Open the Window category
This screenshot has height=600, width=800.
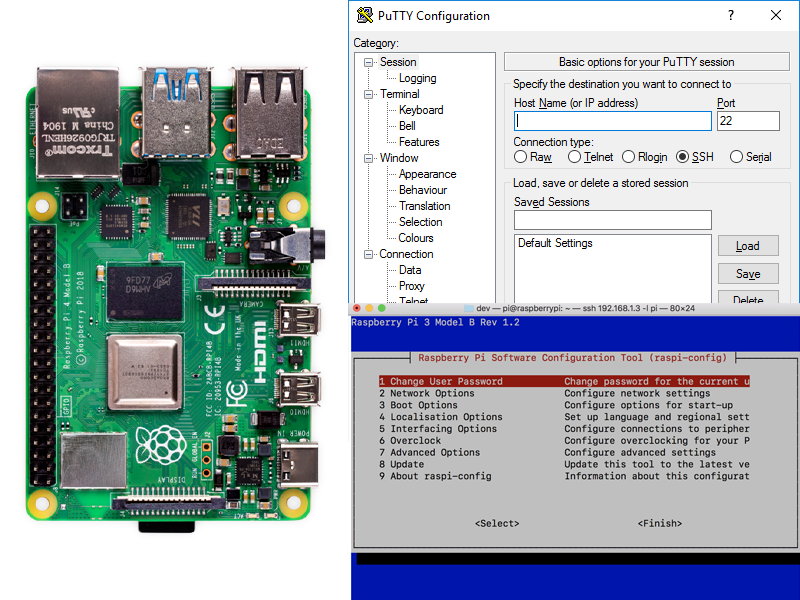[x=399, y=158]
